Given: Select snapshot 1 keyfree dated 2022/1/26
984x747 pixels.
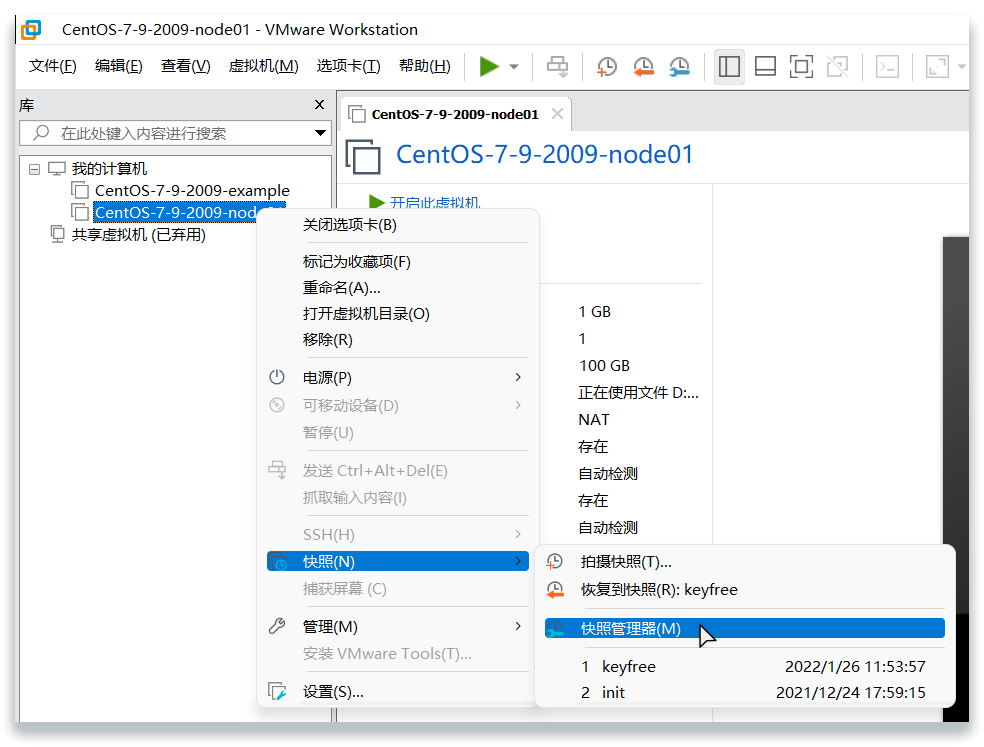Looking at the screenshot, I should [x=745, y=667].
